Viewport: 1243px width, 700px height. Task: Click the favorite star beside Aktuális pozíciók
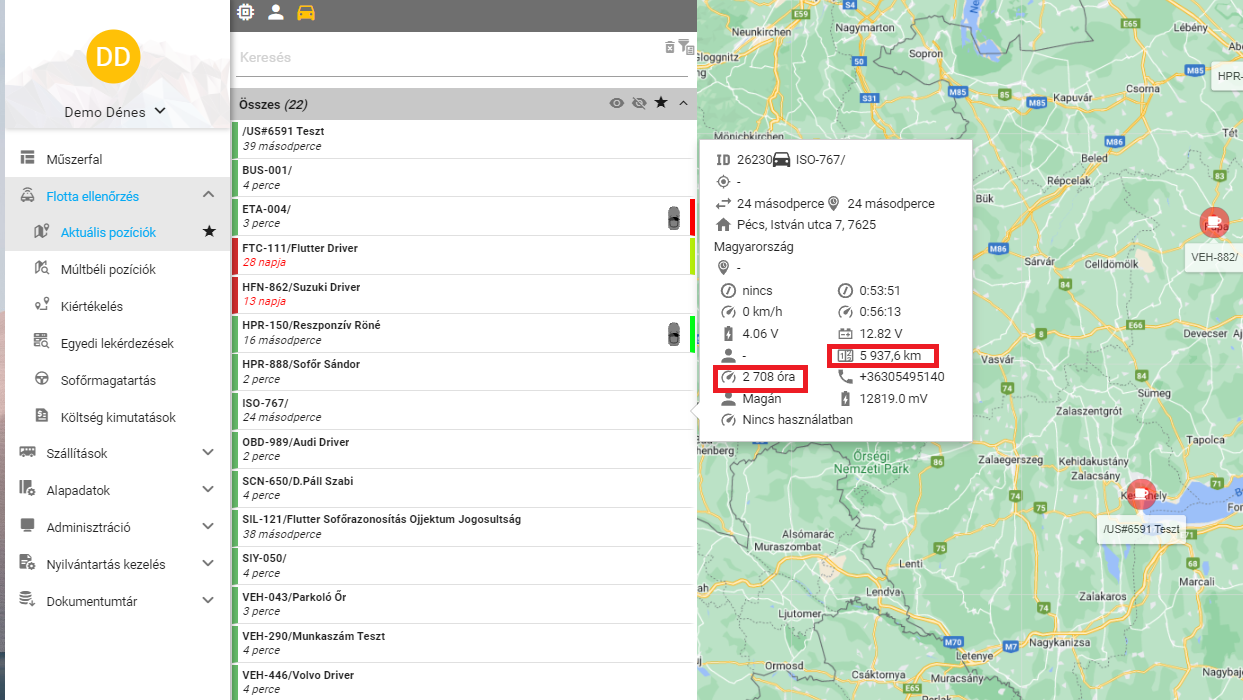point(209,232)
